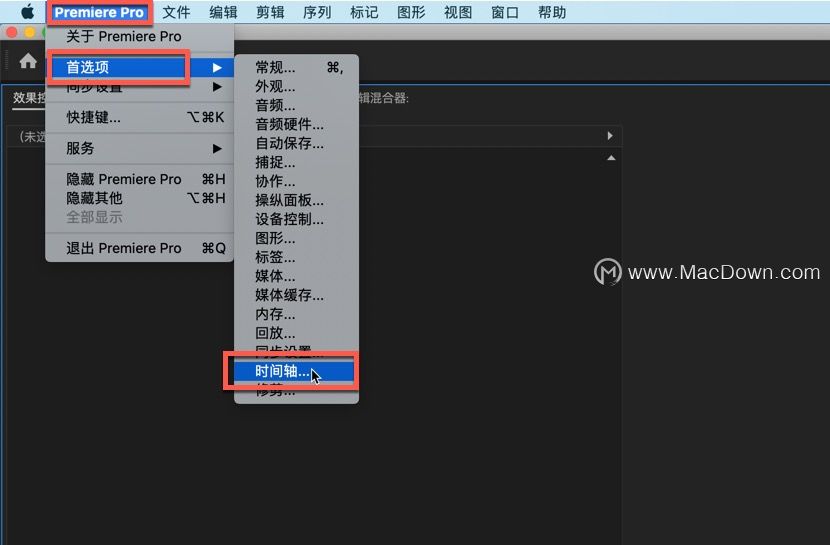Open the Premiere Pro application menu
Viewport: 830px width, 545px height.
pos(99,12)
